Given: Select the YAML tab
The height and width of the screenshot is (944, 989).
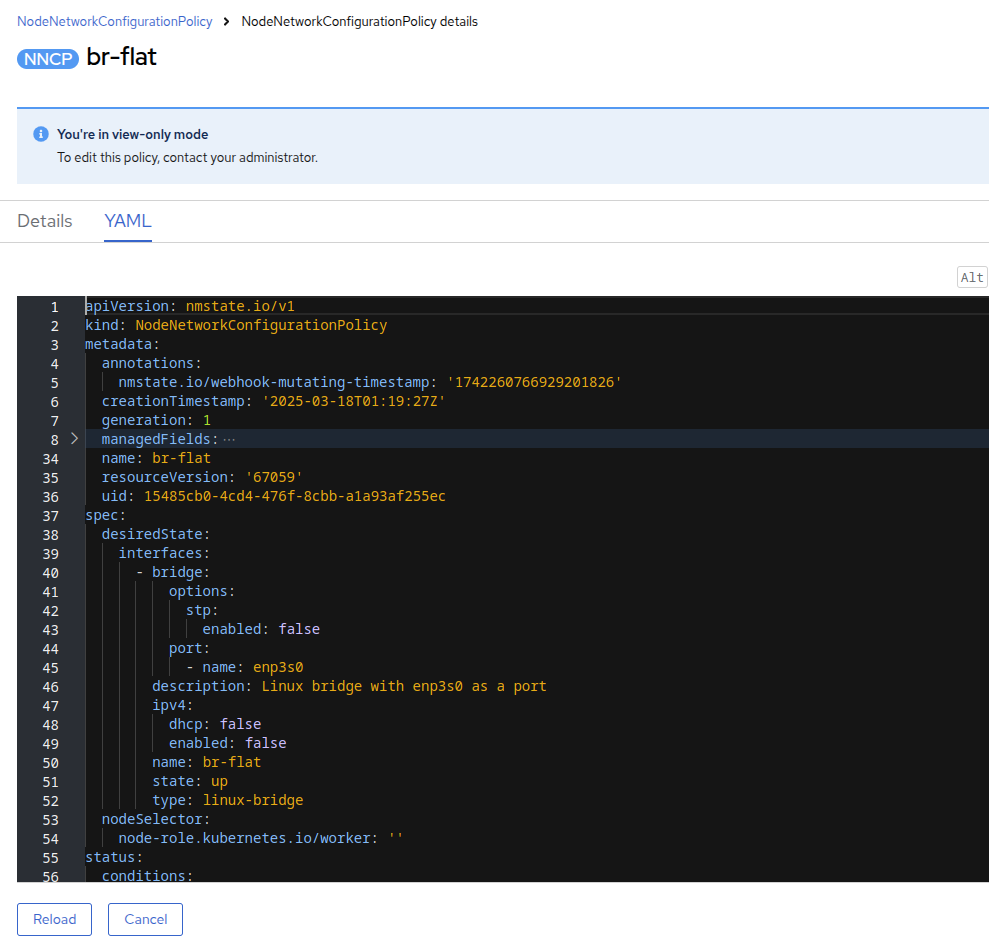Looking at the screenshot, I should pyautogui.click(x=128, y=221).
